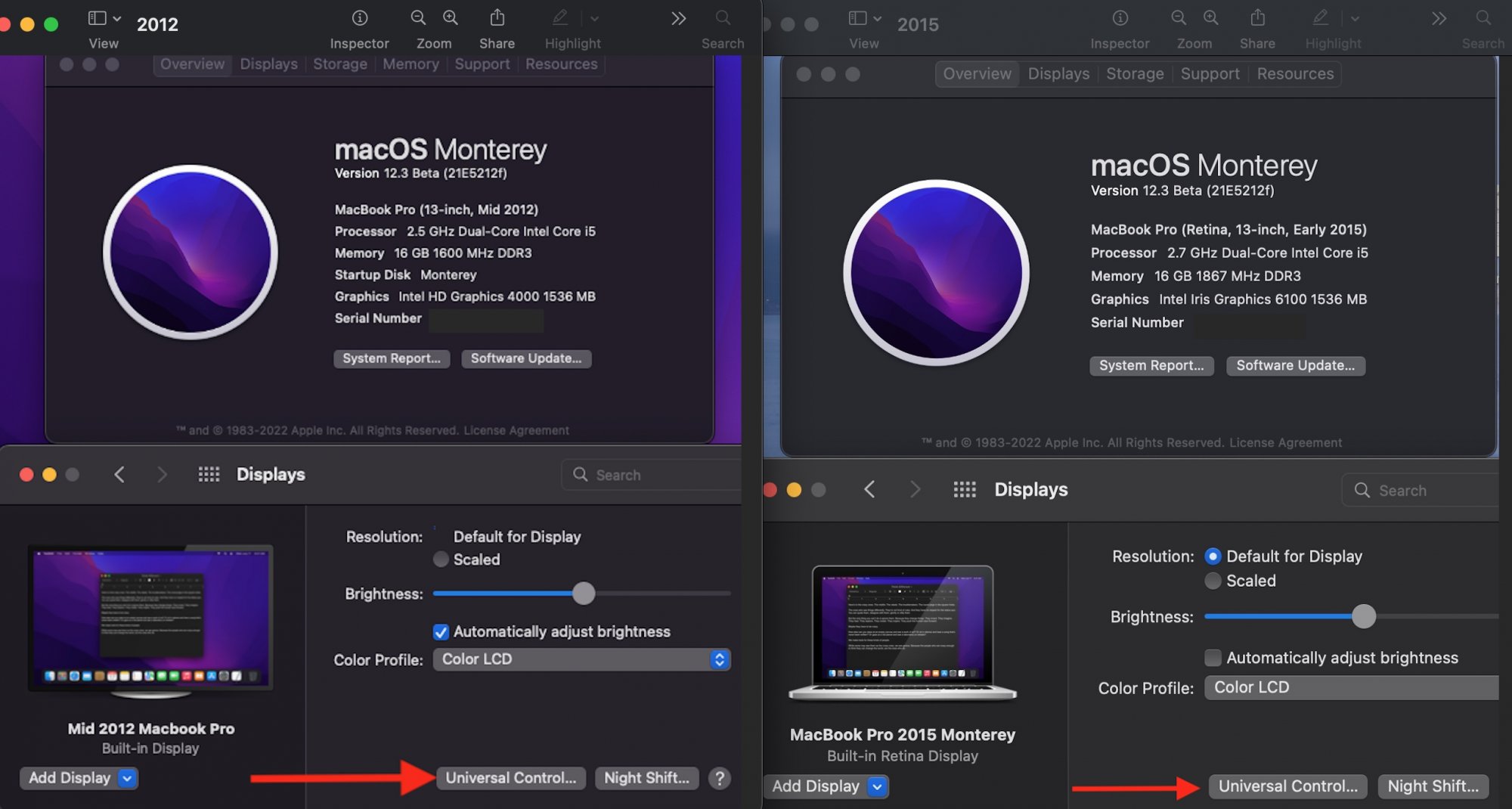Viewport: 1512px width, 809px height.
Task: Zoom in in the 2015 Preview toolbar
Action: tap(1211, 18)
